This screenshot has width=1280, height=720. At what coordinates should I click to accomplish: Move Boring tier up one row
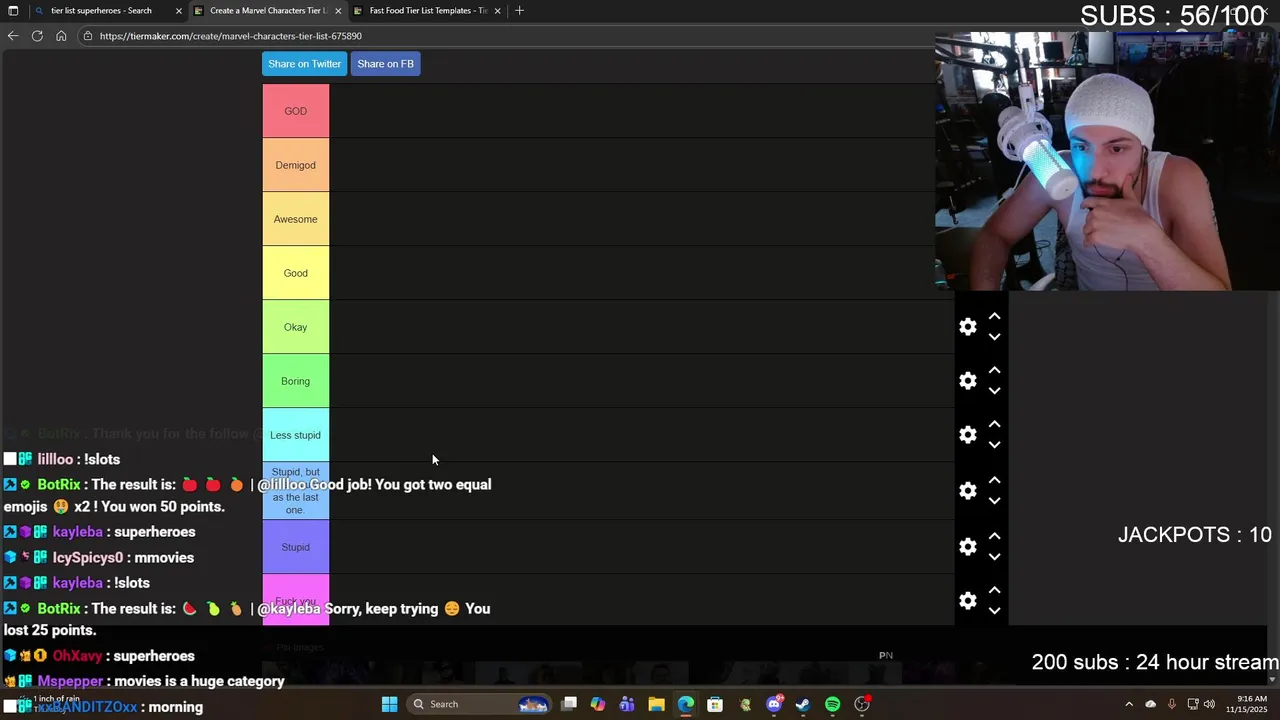994,370
